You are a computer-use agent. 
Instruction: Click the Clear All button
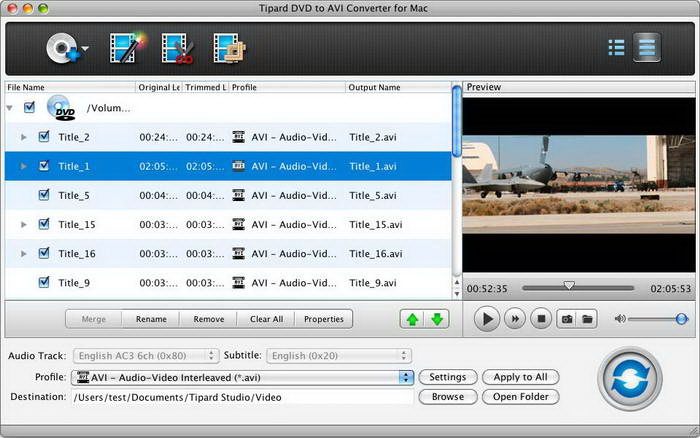pyautogui.click(x=266, y=319)
